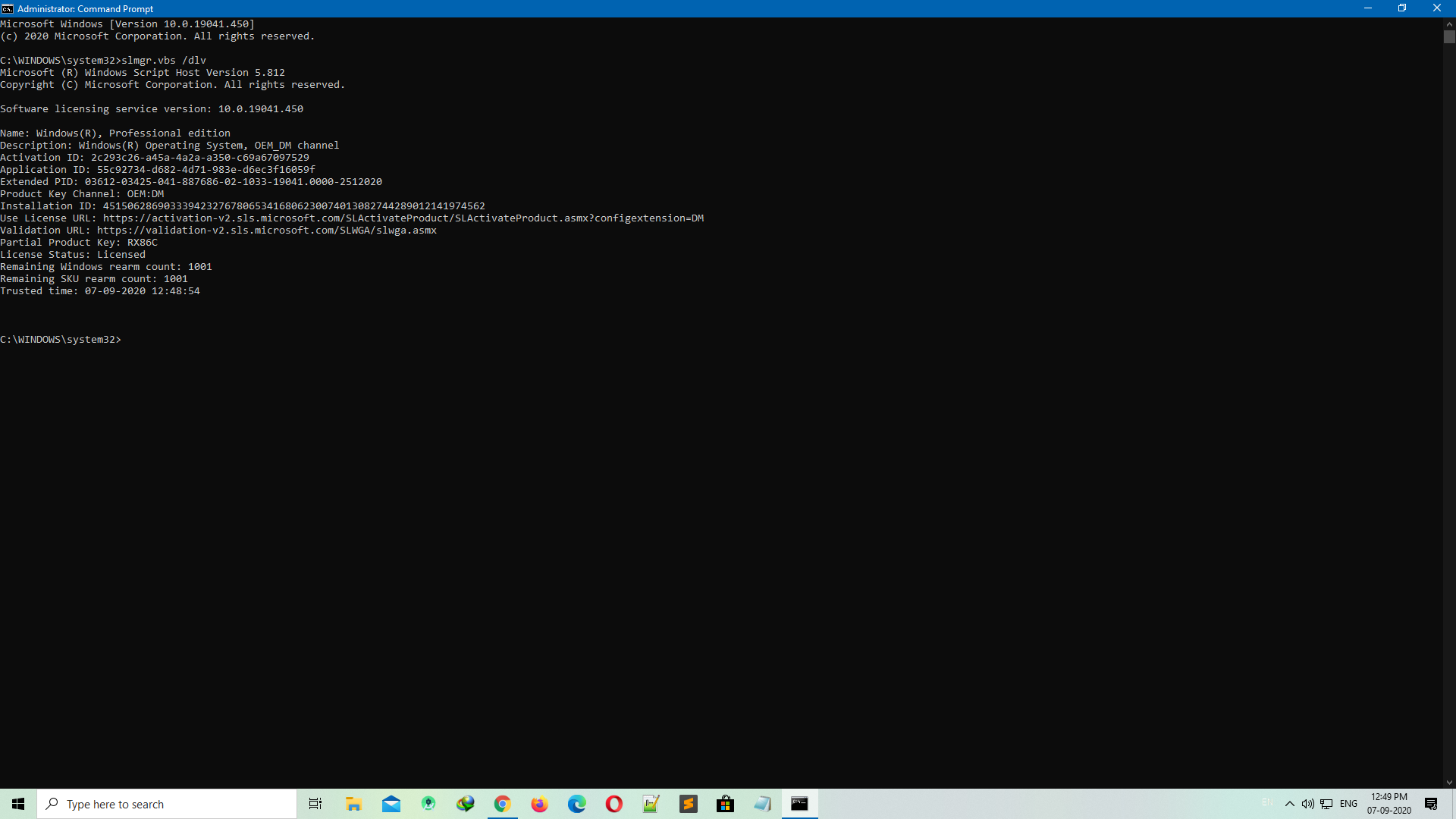1456x819 pixels.
Task: Click 'Name: Windows(R), Professional edition' line
Action: tap(115, 133)
